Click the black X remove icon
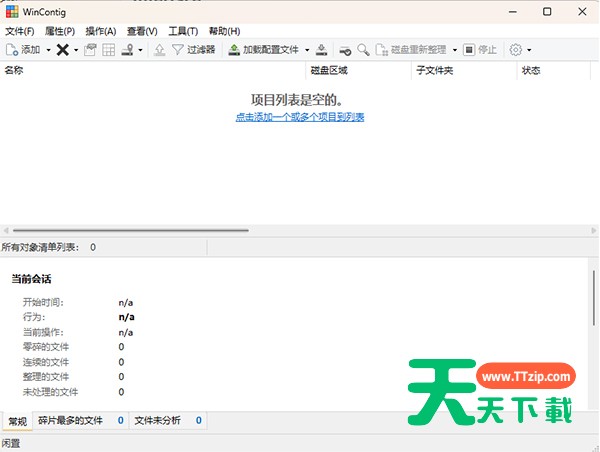The image size is (600, 452). click(x=63, y=50)
